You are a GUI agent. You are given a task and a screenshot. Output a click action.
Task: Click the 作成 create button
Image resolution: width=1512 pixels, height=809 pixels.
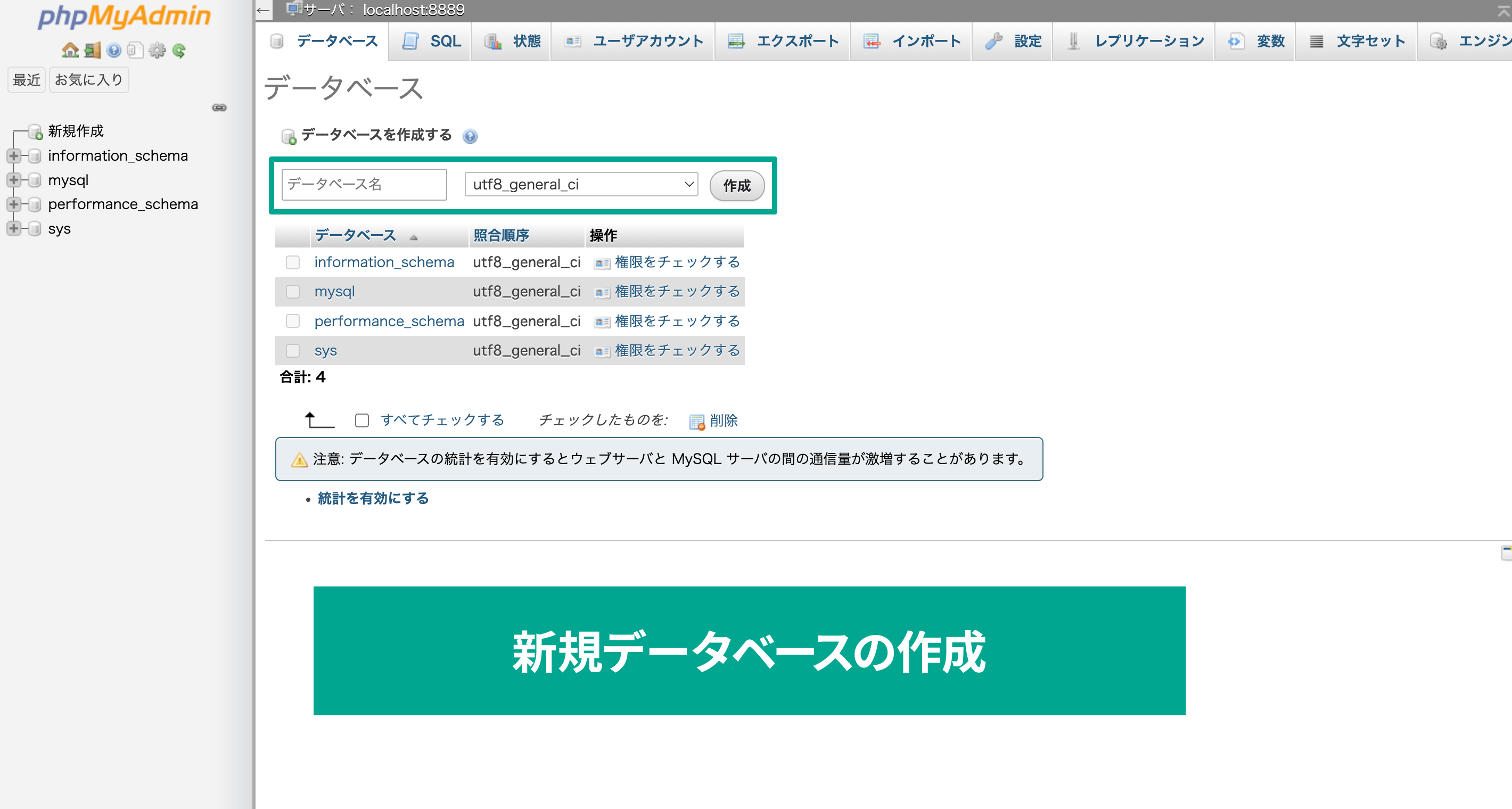click(737, 185)
